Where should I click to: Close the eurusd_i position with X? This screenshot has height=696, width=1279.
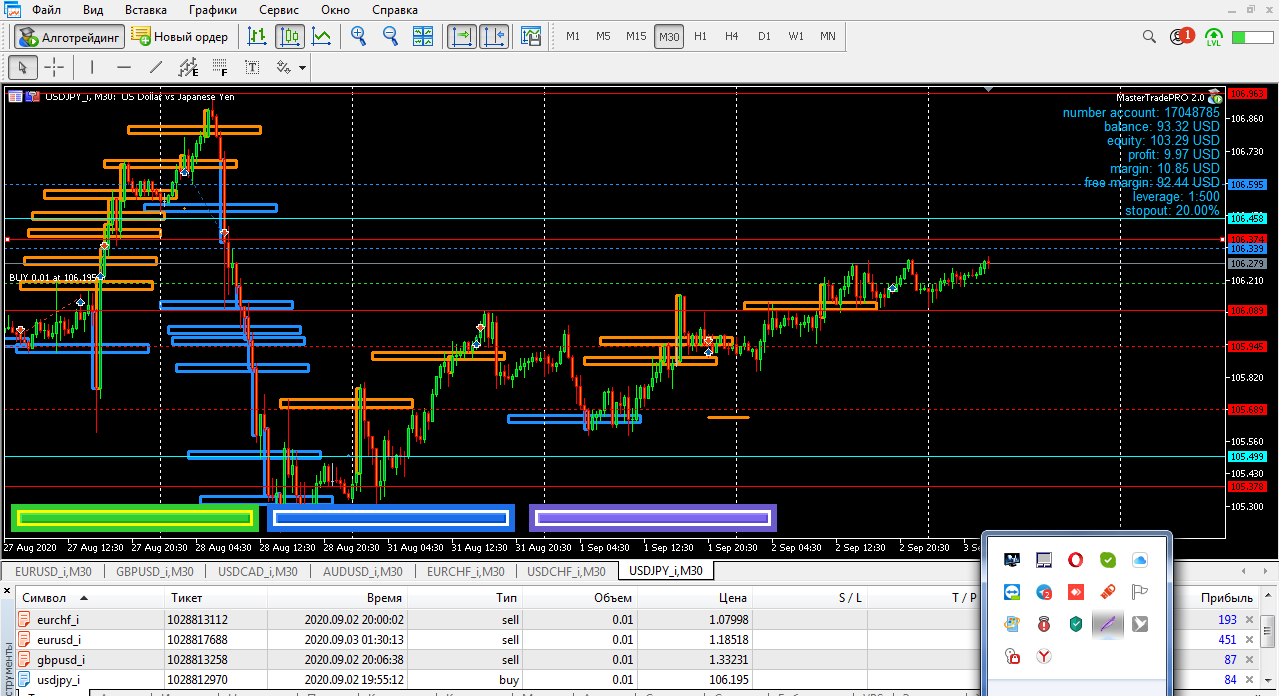click(x=1248, y=640)
